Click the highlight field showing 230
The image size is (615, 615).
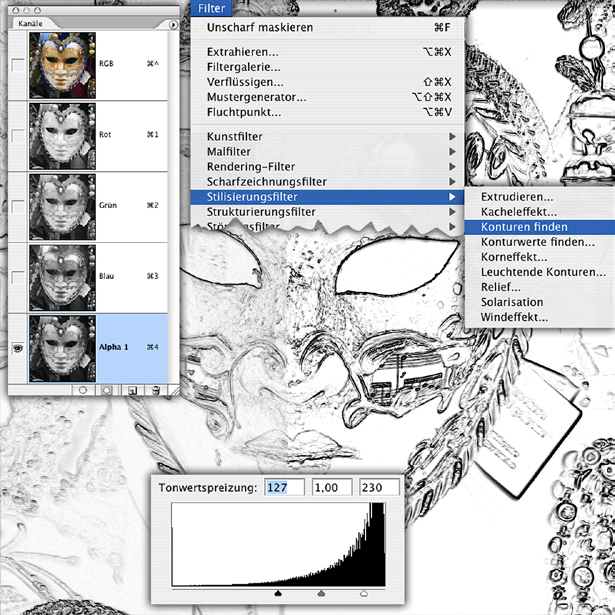379,487
